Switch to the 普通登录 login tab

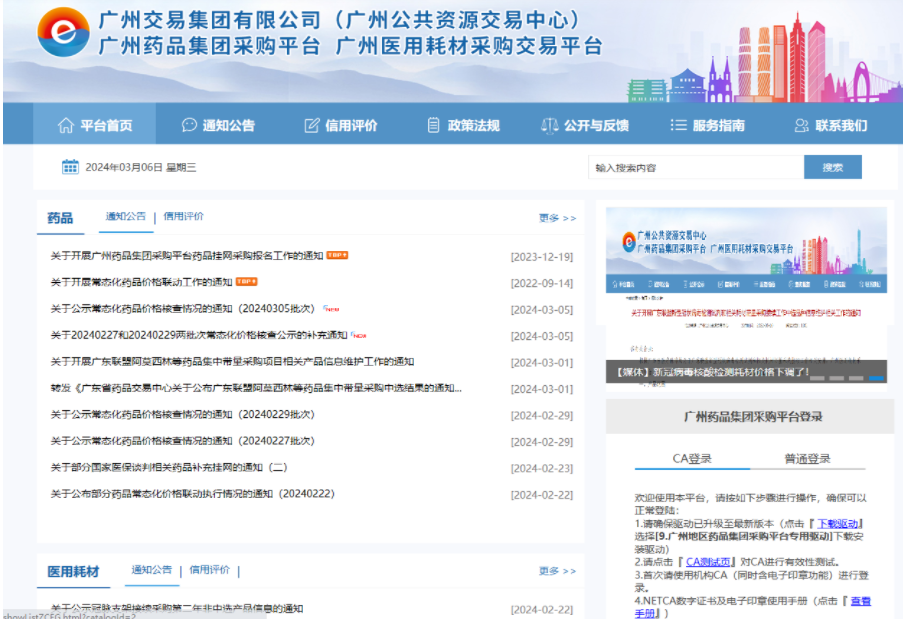pos(807,458)
